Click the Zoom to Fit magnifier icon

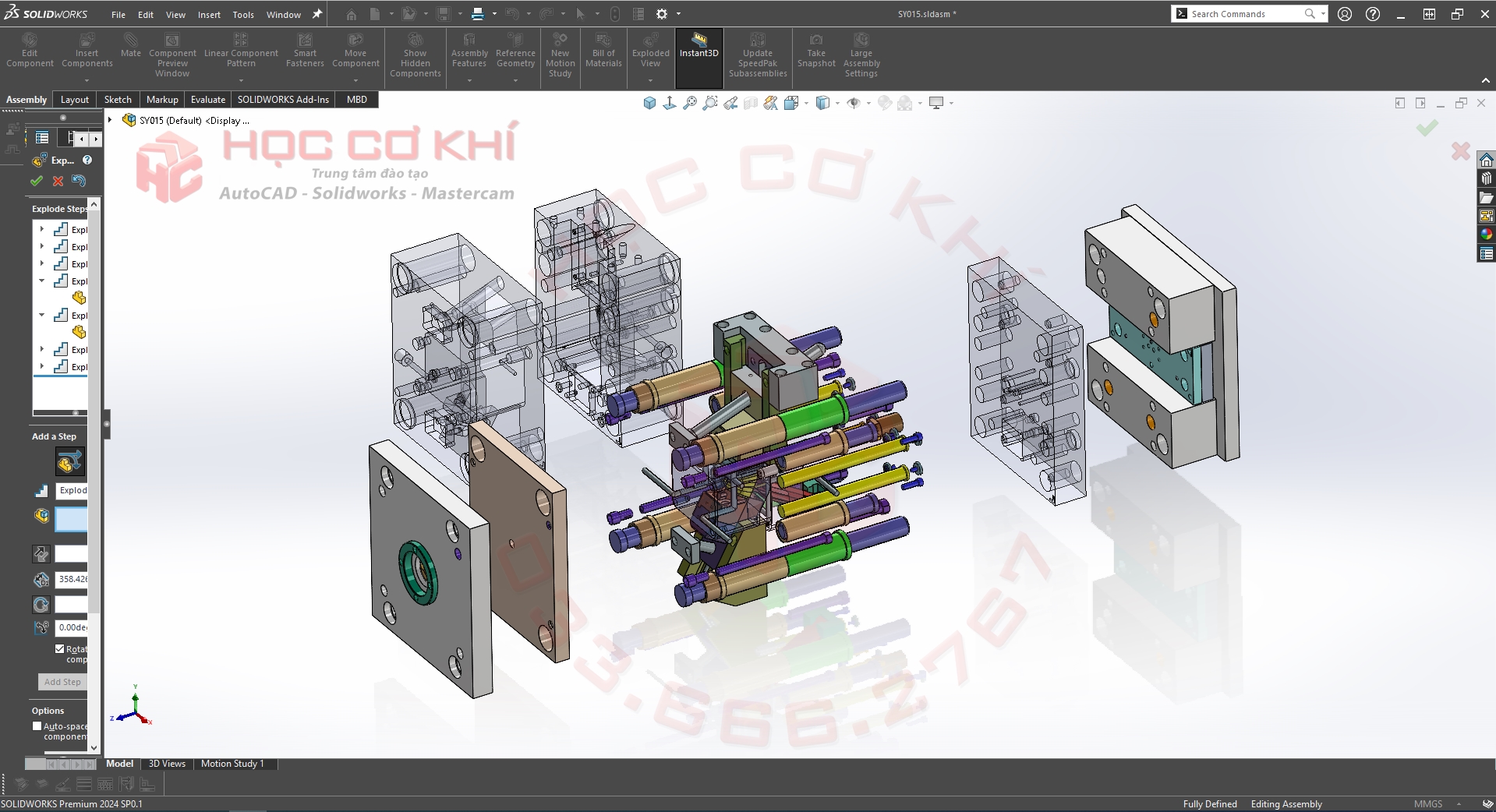(690, 103)
